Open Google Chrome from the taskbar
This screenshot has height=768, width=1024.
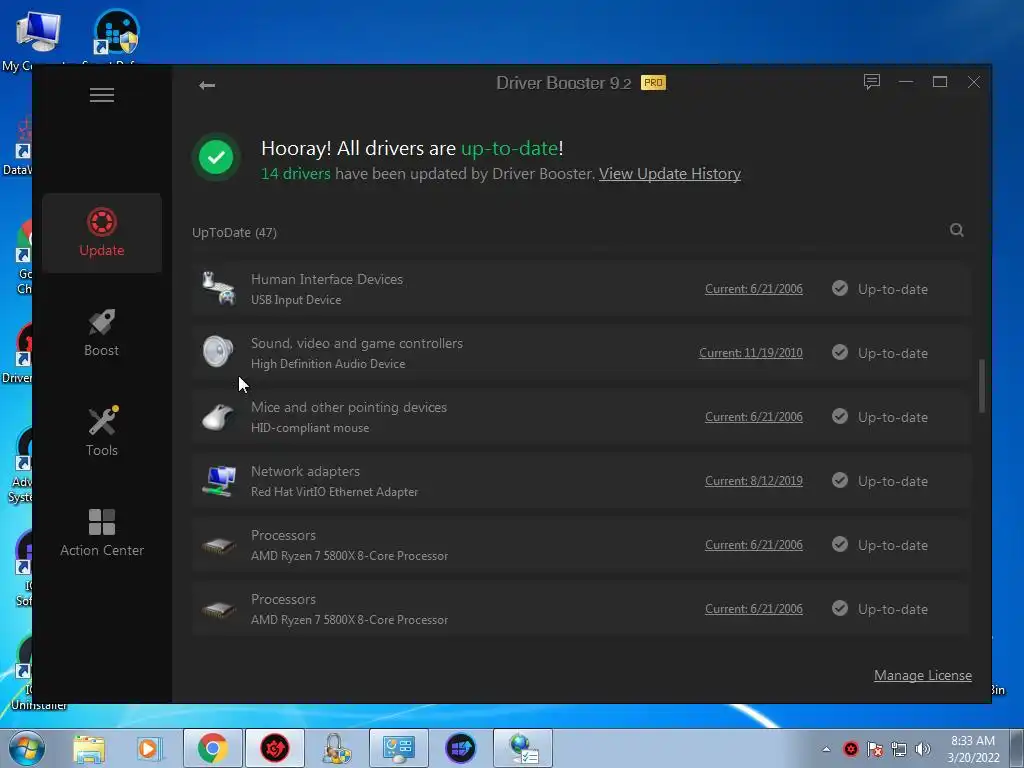pyautogui.click(x=212, y=748)
